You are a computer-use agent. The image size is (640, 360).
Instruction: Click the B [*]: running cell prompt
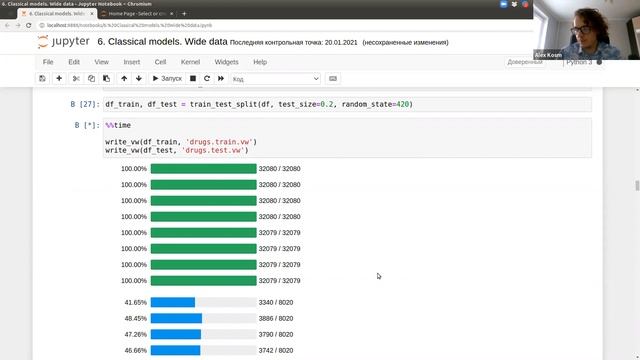pos(87,125)
